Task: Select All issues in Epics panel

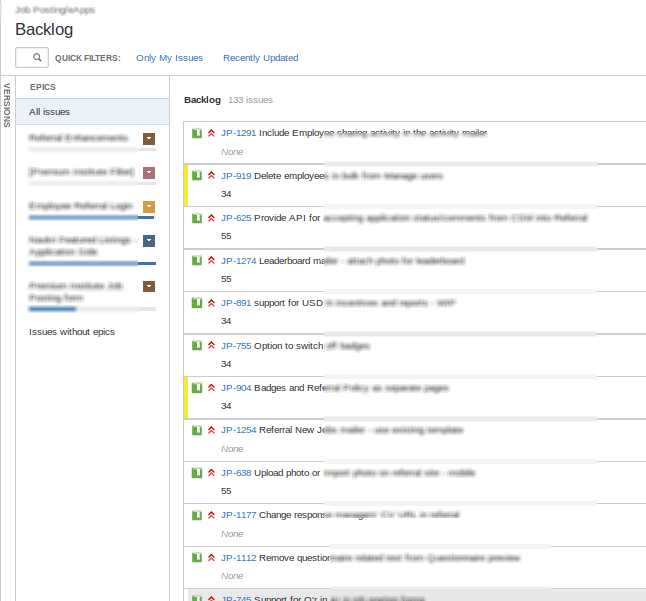Action: pos(92,112)
